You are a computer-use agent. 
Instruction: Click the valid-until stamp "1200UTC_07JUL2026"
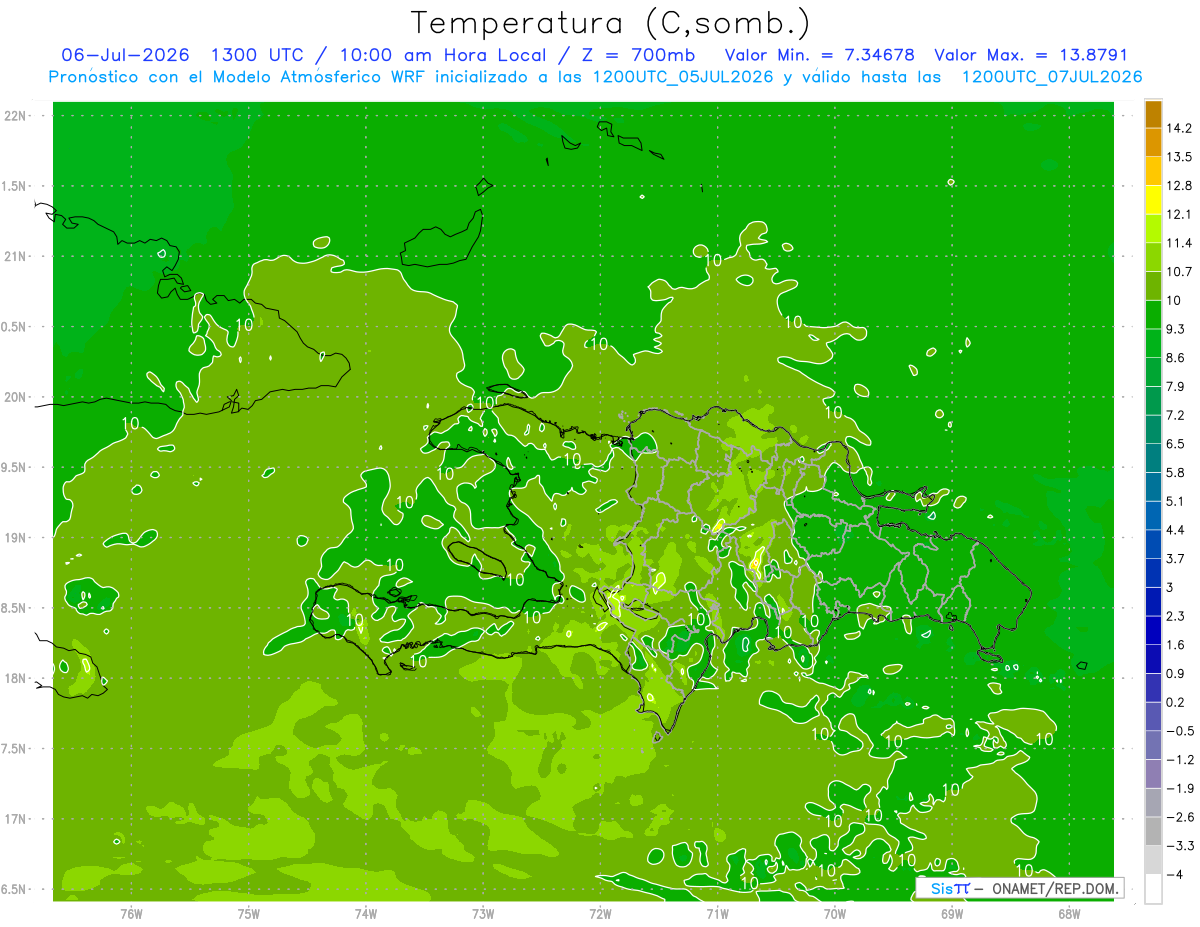pos(1052,77)
